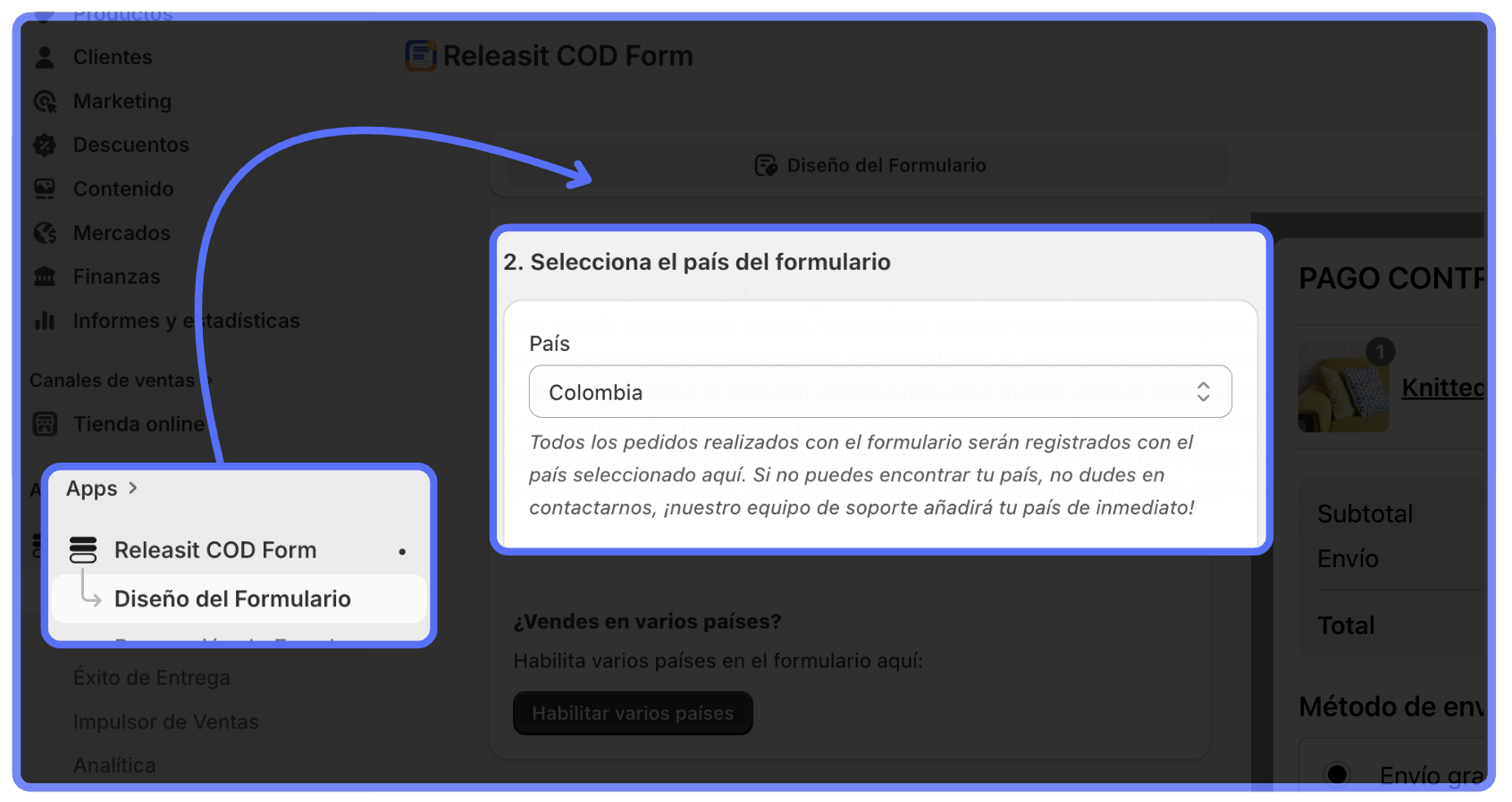This screenshot has width=1512, height=802.
Task: Open the Diseño del Formulario tab
Action: 869,166
